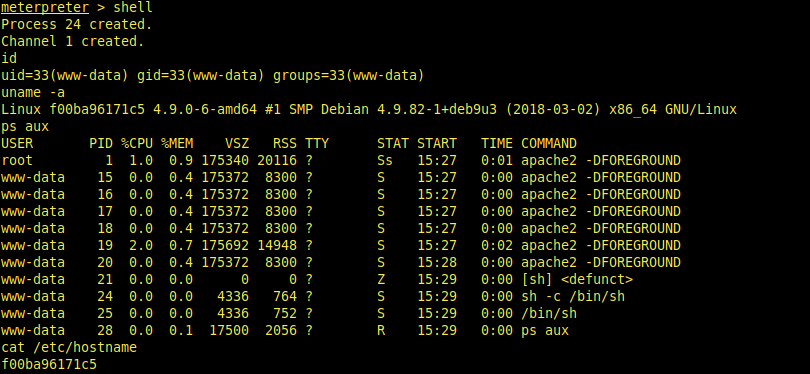810x374 pixels.
Task: Click the 'PID' column header
Action: pos(101,143)
